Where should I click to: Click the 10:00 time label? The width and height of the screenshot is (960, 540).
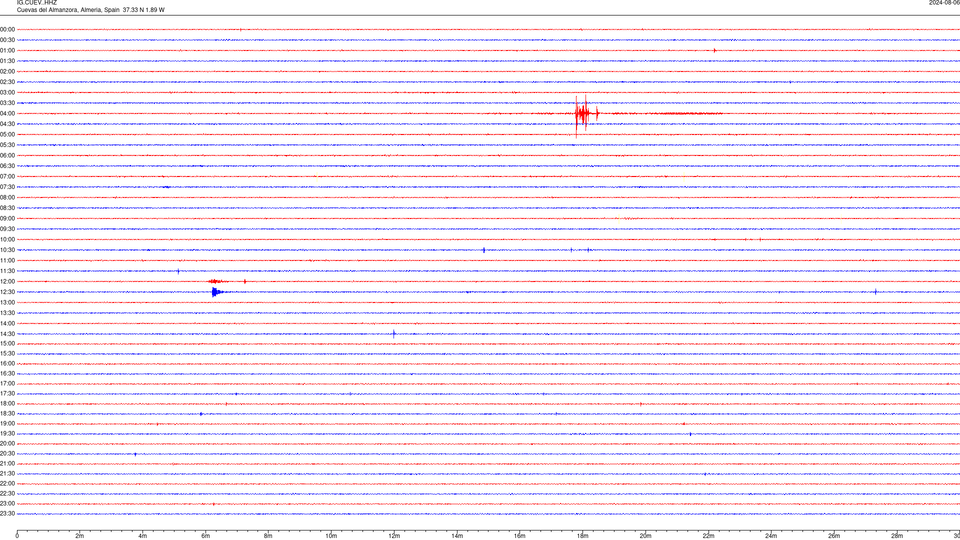(x=7, y=240)
